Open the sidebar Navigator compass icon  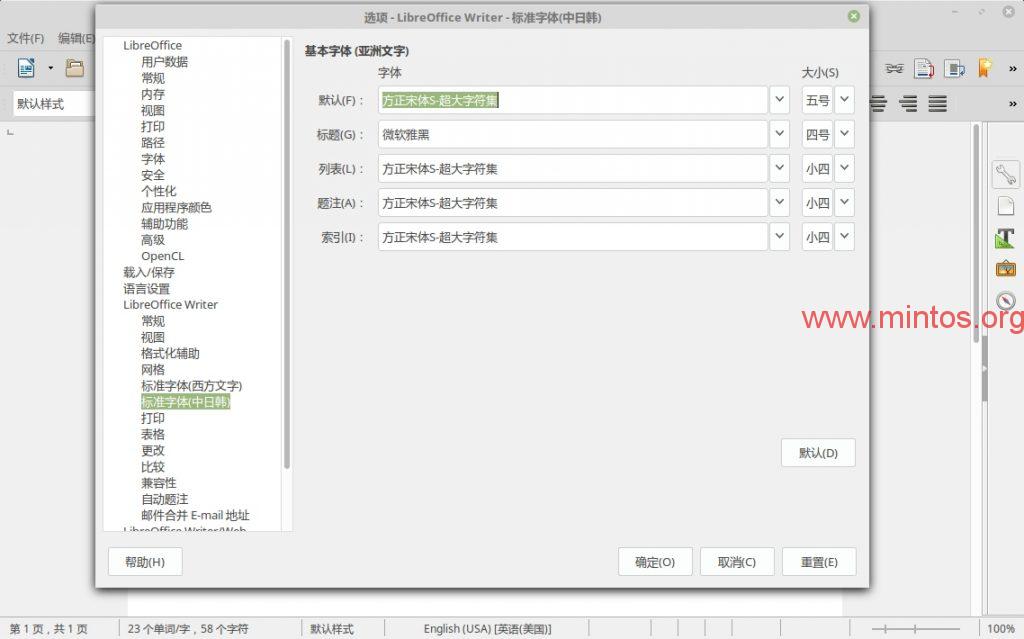pos(1005,301)
